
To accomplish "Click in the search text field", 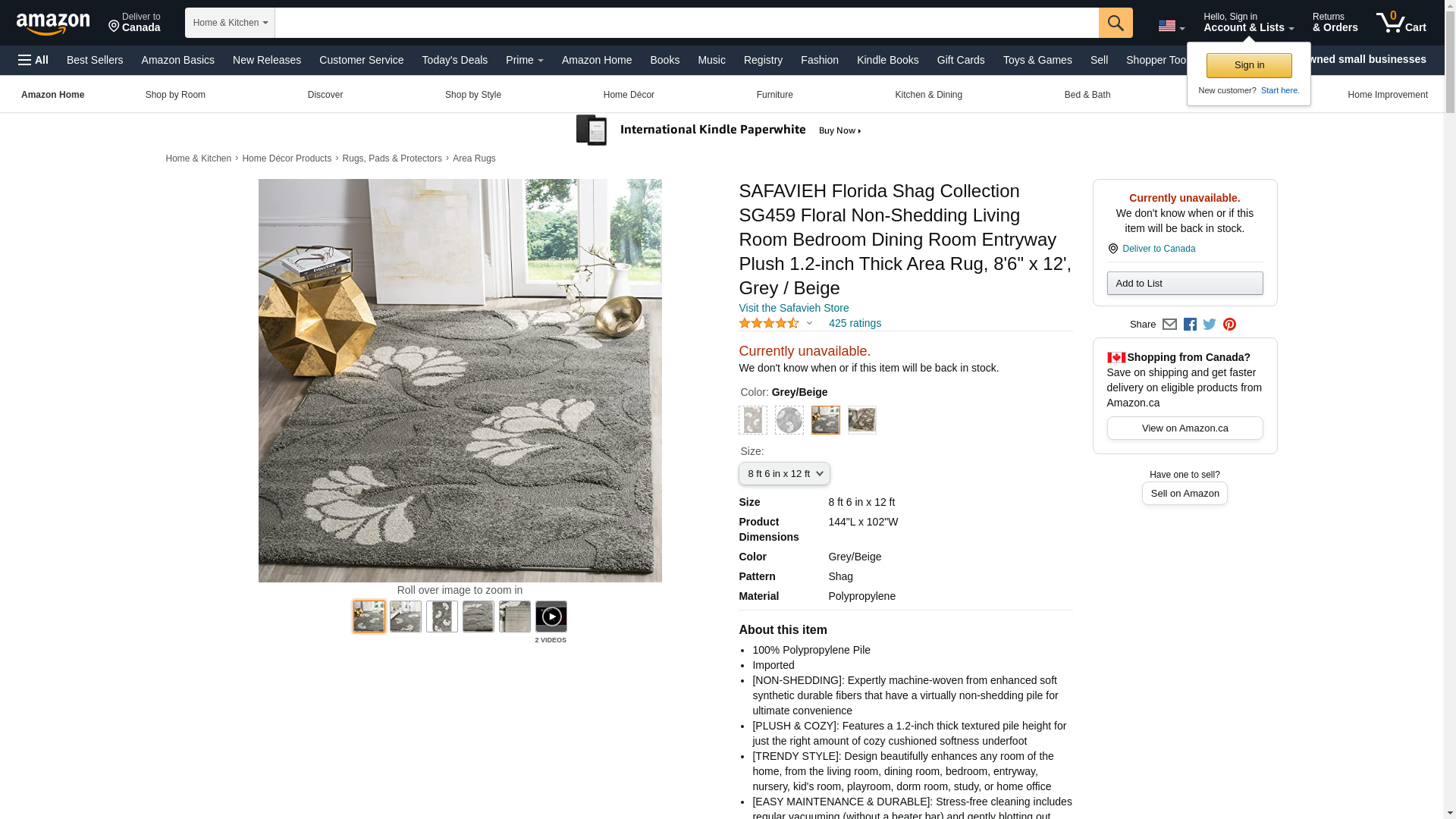I will pyautogui.click(x=686, y=23).
